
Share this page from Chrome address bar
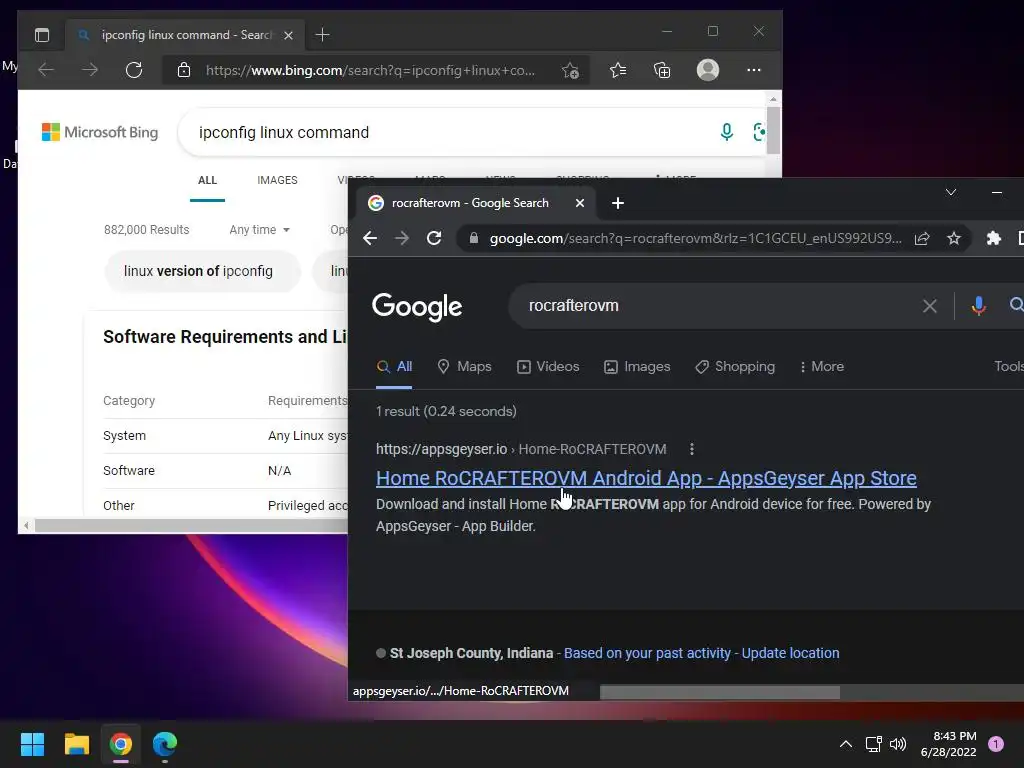pos(922,238)
